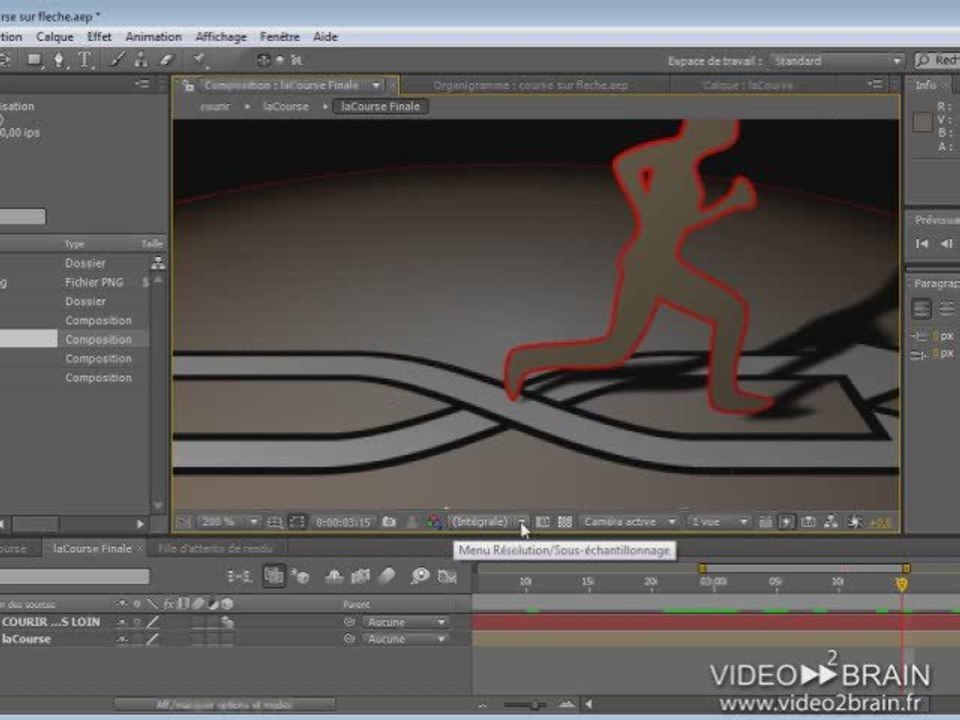Open the Parent dropdown for COURIR ...S LOIN
The height and width of the screenshot is (720, 960).
click(405, 622)
